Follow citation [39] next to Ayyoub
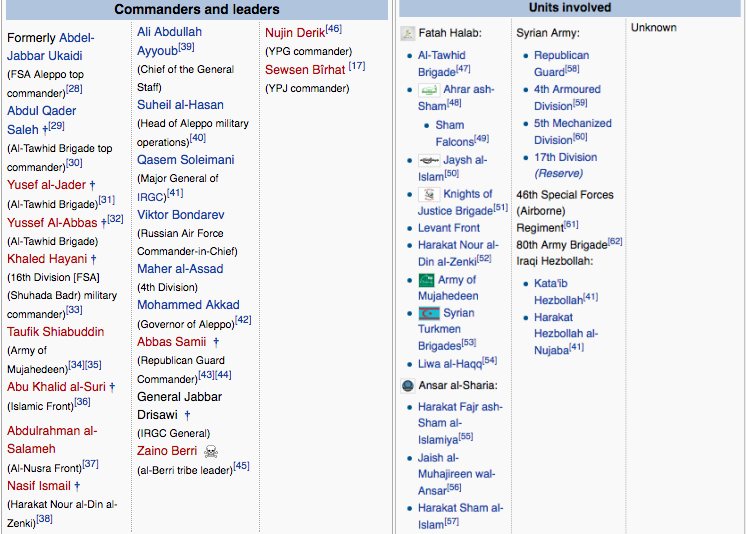747x534 pixels. 186,47
